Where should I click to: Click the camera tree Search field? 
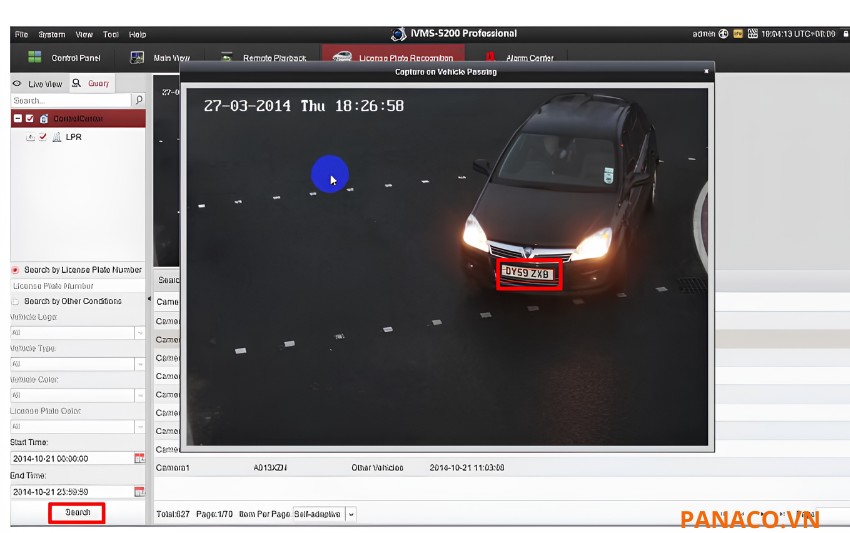(71, 100)
